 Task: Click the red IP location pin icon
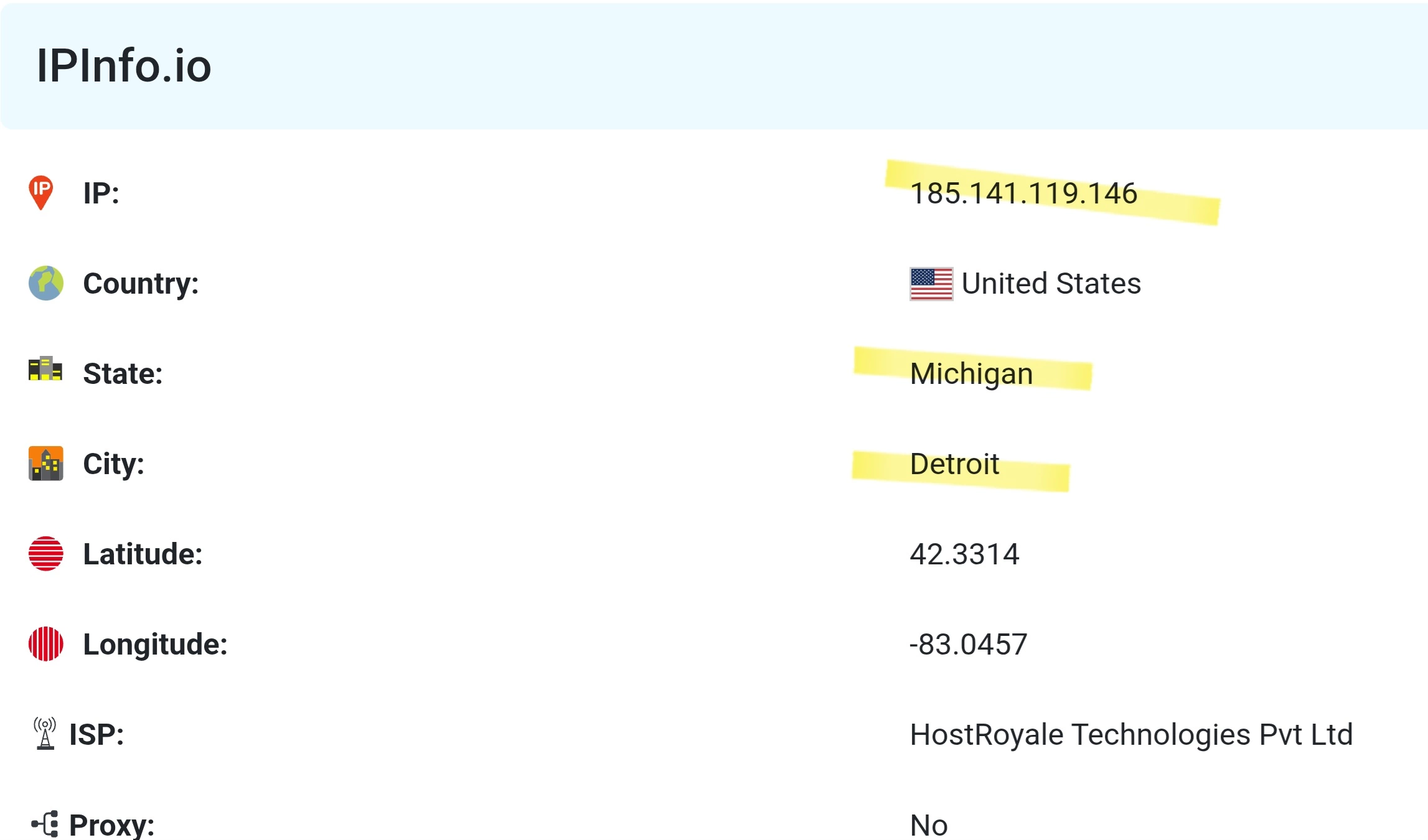pyautogui.click(x=41, y=192)
